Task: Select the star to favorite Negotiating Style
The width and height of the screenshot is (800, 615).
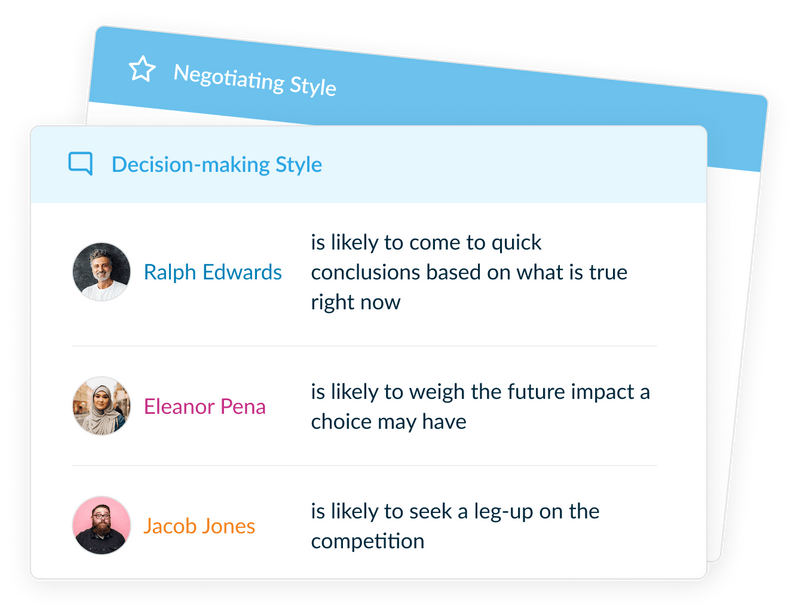Action: click(141, 68)
